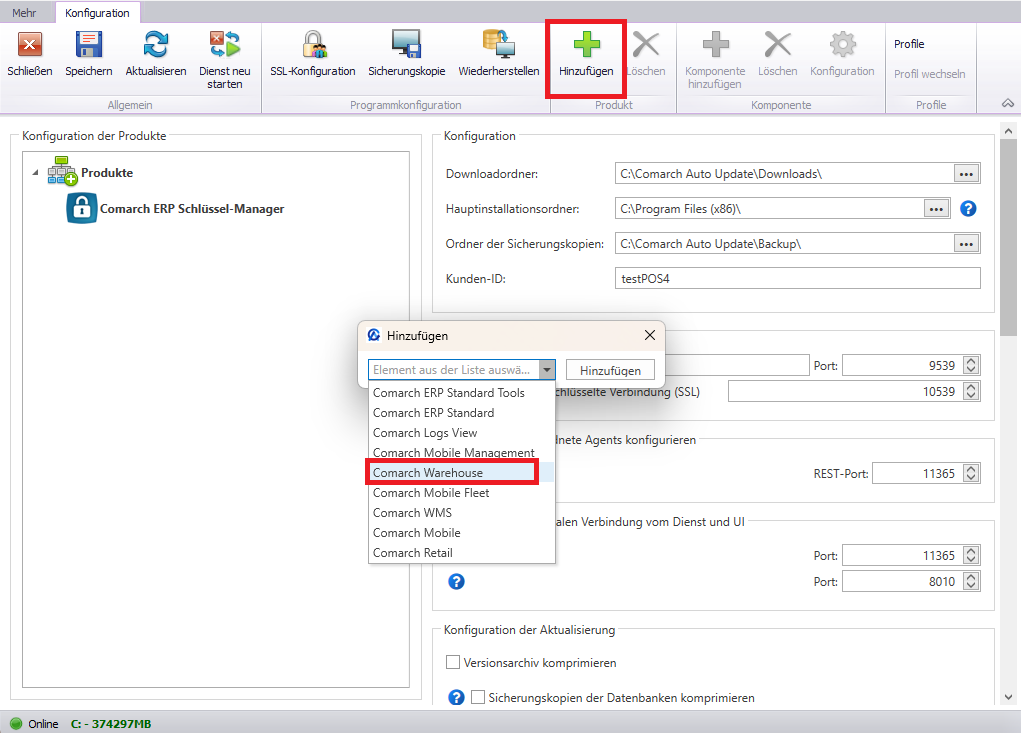Click Komponente hinzufügen icon
This screenshot has width=1021, height=733.
[716, 44]
